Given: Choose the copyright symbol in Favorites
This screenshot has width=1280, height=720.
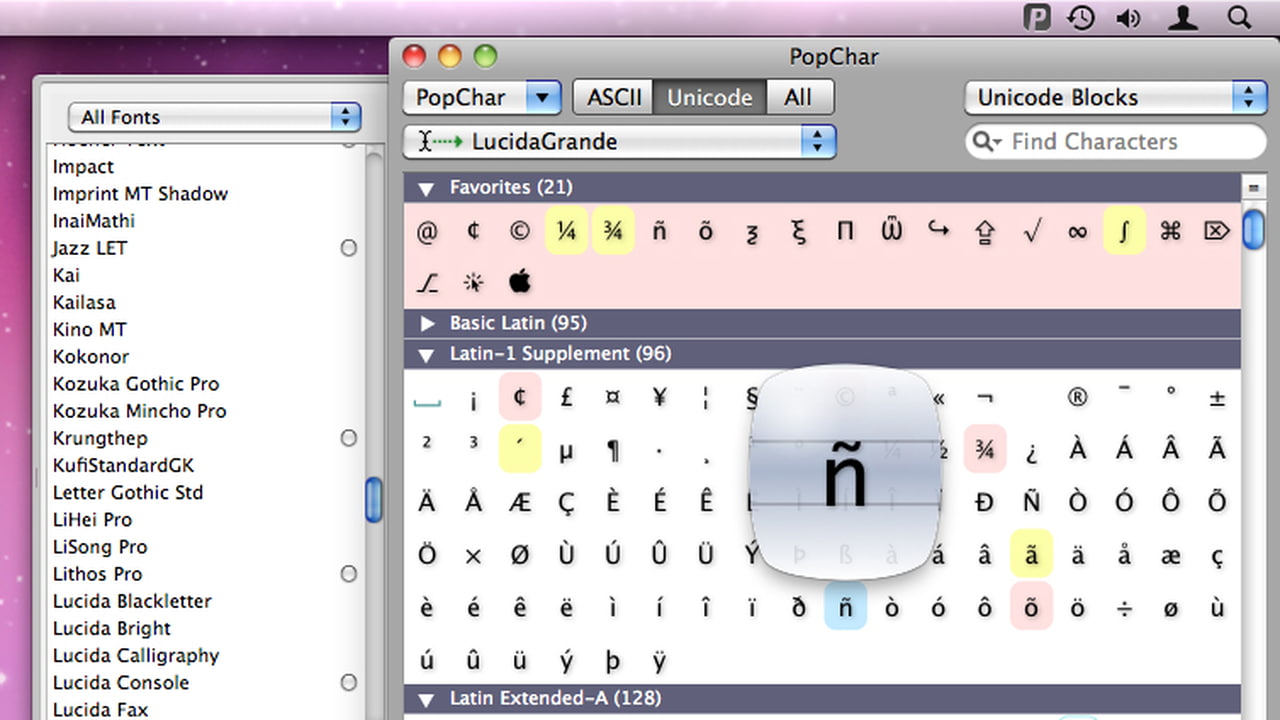Looking at the screenshot, I should [x=519, y=232].
